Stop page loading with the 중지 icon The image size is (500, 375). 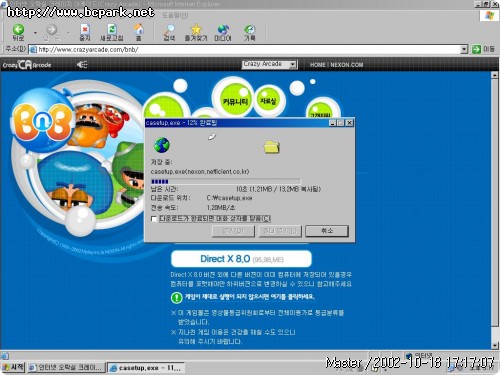[x=85, y=33]
